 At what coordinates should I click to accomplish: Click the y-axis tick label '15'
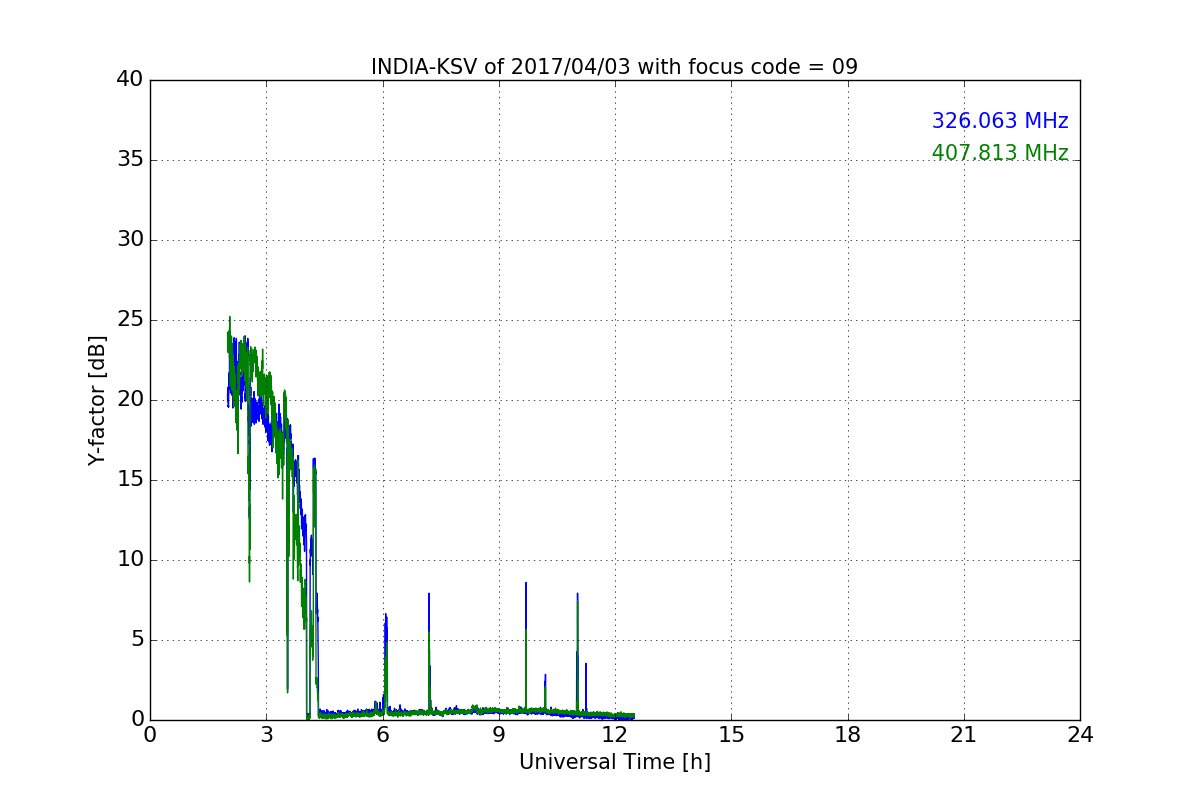pos(129,480)
